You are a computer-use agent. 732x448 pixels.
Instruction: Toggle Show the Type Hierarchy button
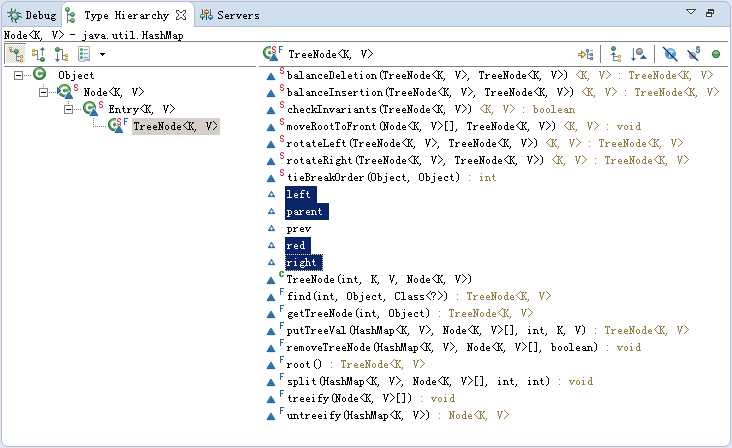coord(16,55)
